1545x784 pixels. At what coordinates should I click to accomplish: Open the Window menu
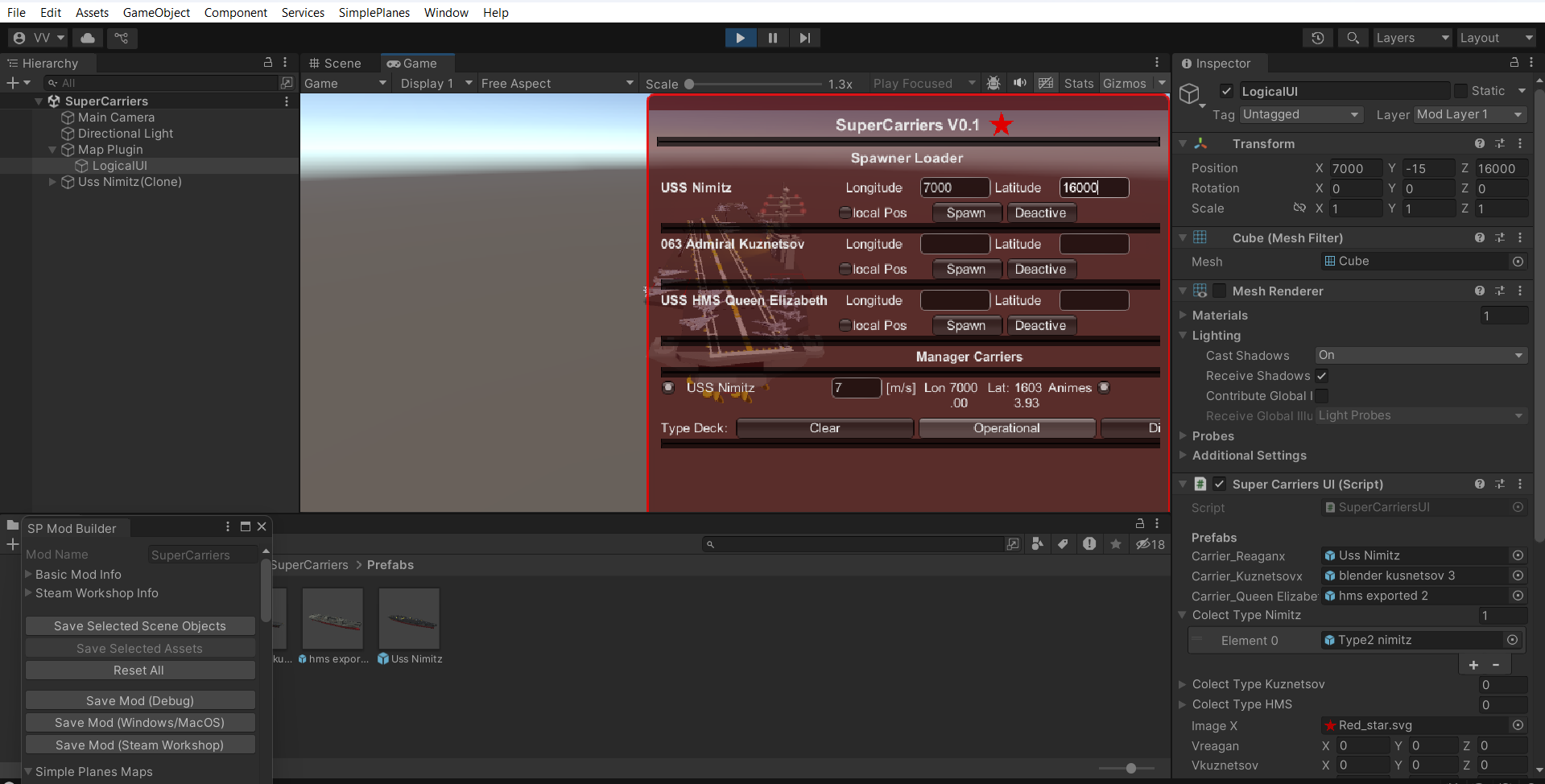point(446,12)
